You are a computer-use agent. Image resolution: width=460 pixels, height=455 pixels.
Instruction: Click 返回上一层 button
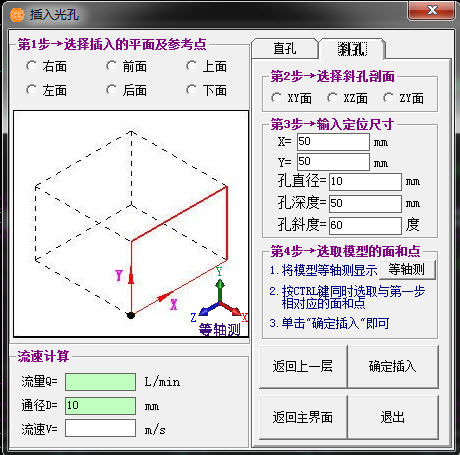coord(303,366)
